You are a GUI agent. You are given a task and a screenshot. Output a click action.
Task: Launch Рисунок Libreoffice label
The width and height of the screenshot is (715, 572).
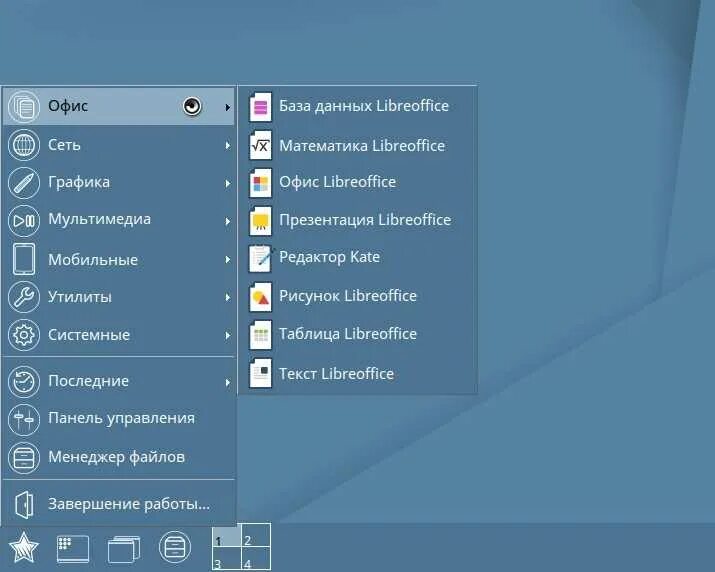348,296
